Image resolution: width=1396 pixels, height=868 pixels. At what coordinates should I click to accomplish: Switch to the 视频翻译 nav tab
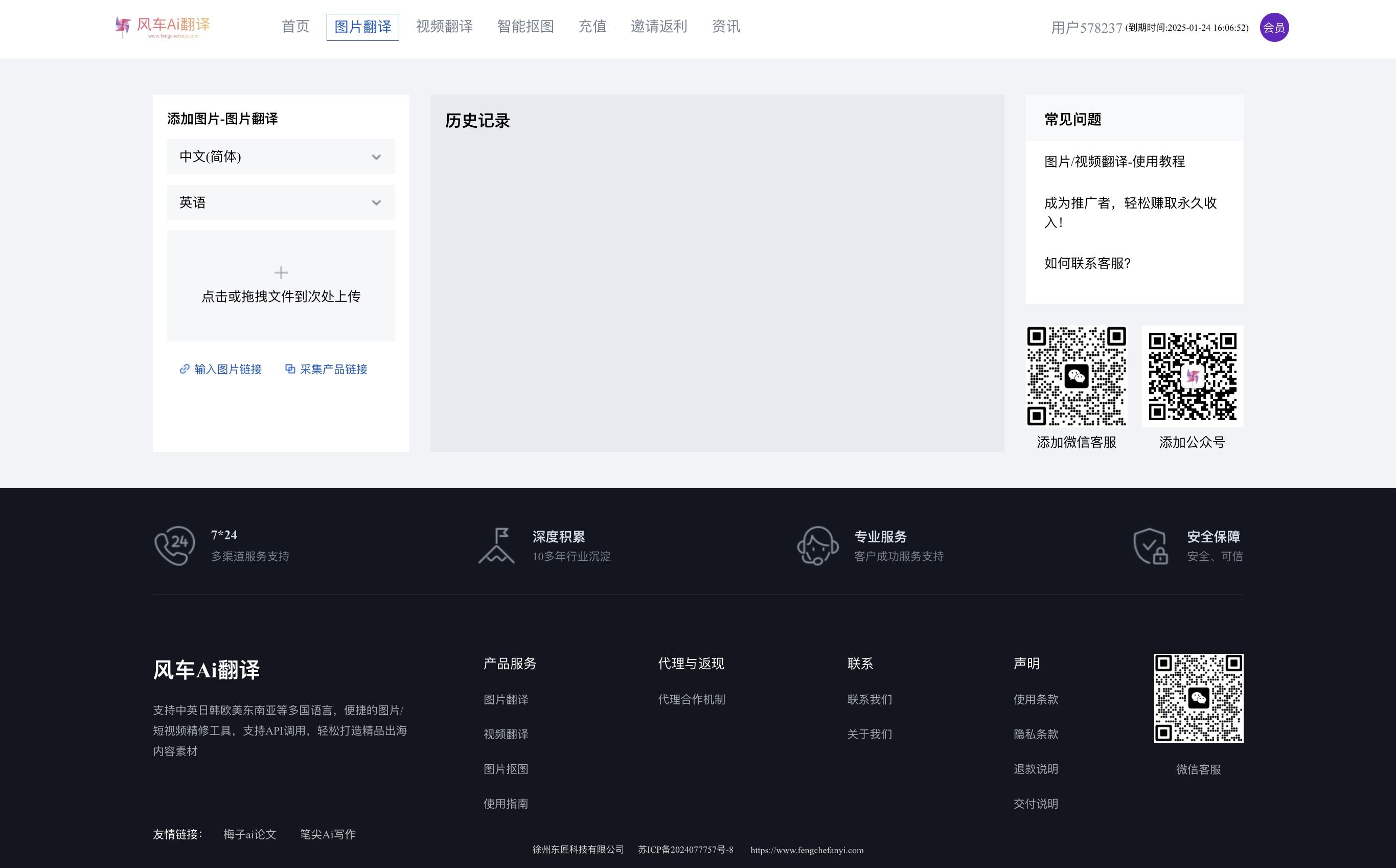tap(444, 27)
